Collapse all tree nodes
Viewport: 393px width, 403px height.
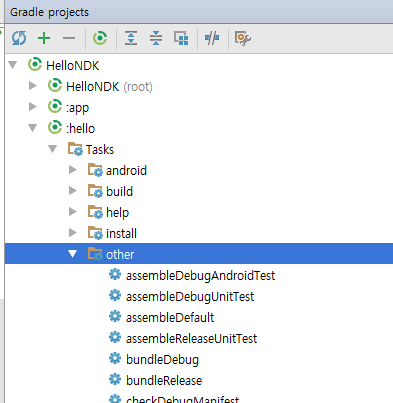pyautogui.click(x=156, y=38)
